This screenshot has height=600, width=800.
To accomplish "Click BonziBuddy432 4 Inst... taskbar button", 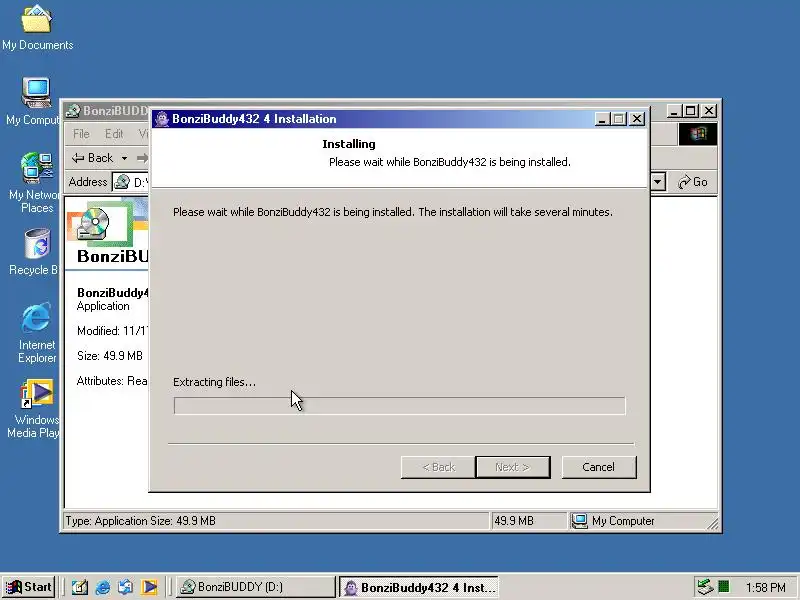I will [418, 587].
